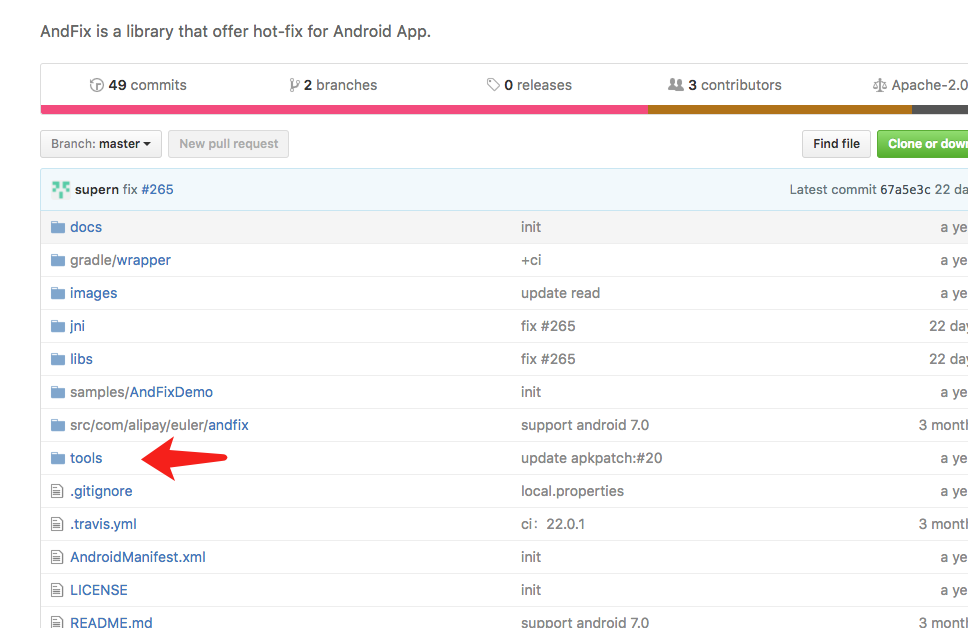968x628 pixels.
Task: Click the branches fork icon
Action: click(294, 85)
